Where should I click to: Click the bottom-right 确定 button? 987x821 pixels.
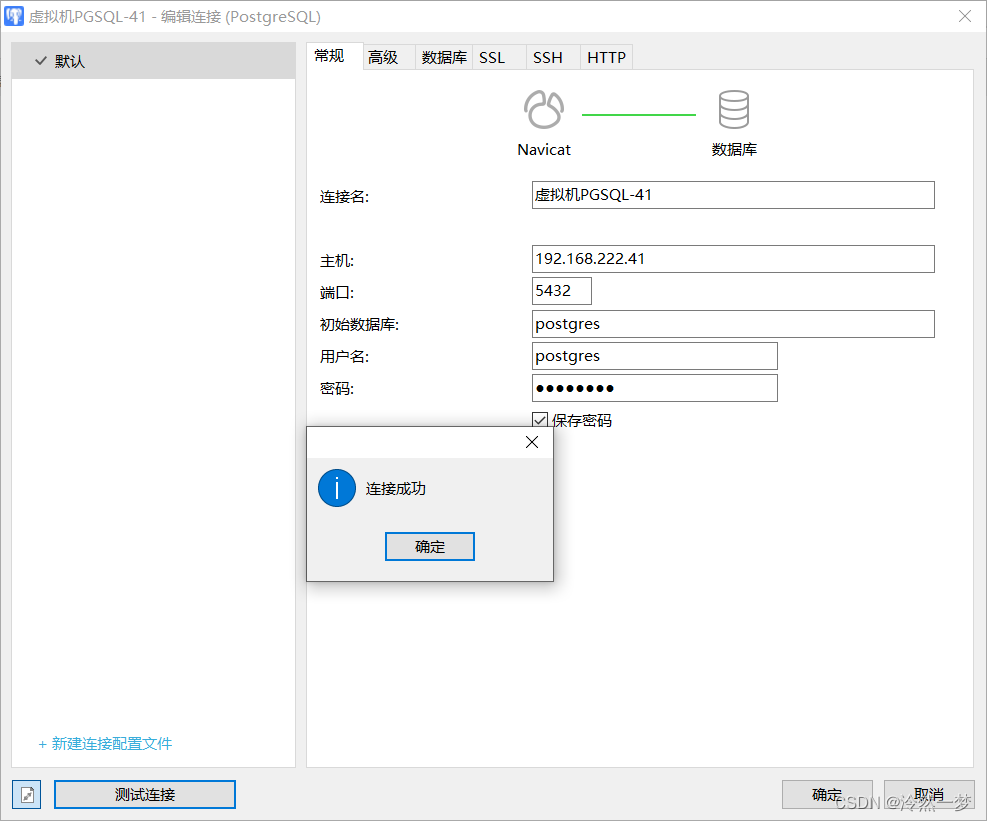pos(827,795)
